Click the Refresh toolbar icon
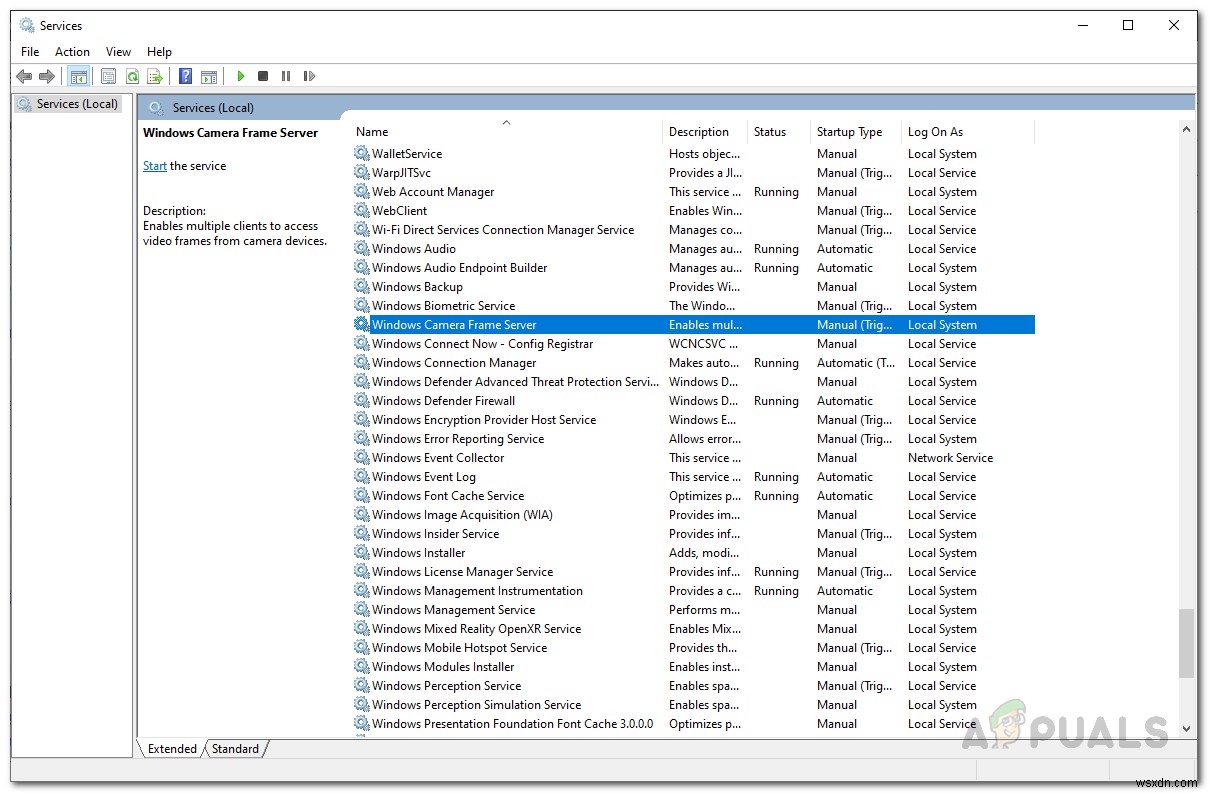Viewport: 1209px width, 793px height. 131,76
